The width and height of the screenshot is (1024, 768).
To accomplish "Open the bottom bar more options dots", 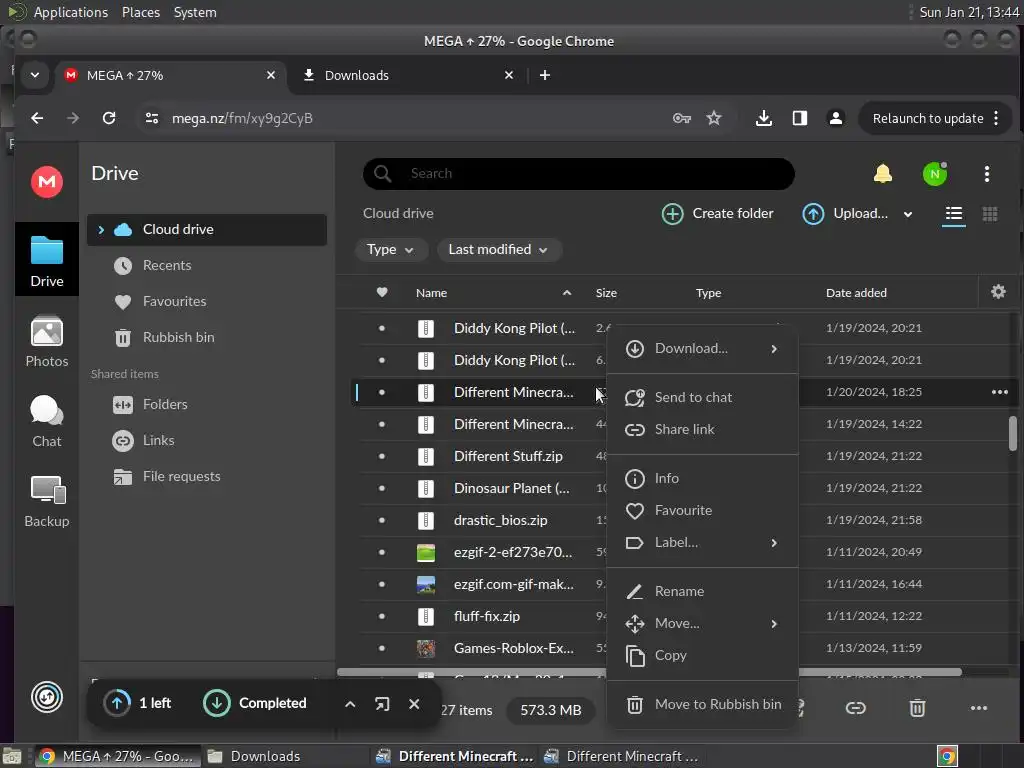I will (x=978, y=708).
